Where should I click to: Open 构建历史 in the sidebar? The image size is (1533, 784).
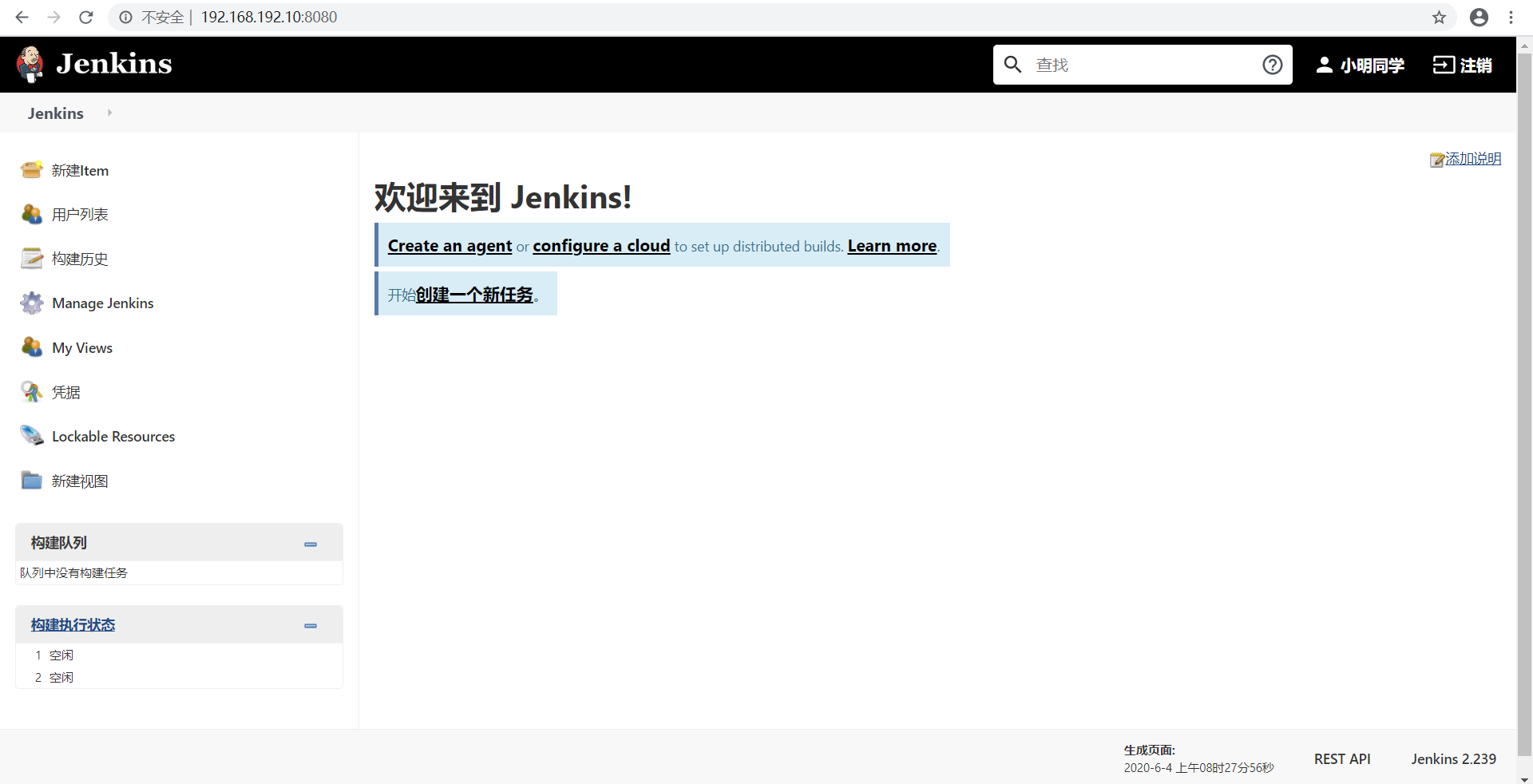click(80, 259)
